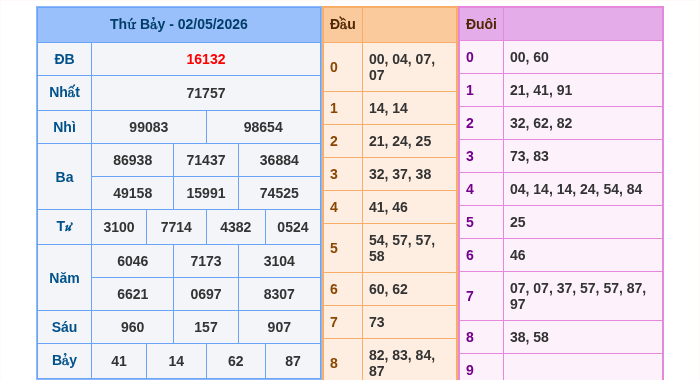Select Tư prize number 3100
The width and height of the screenshot is (700, 380).
click(119, 227)
